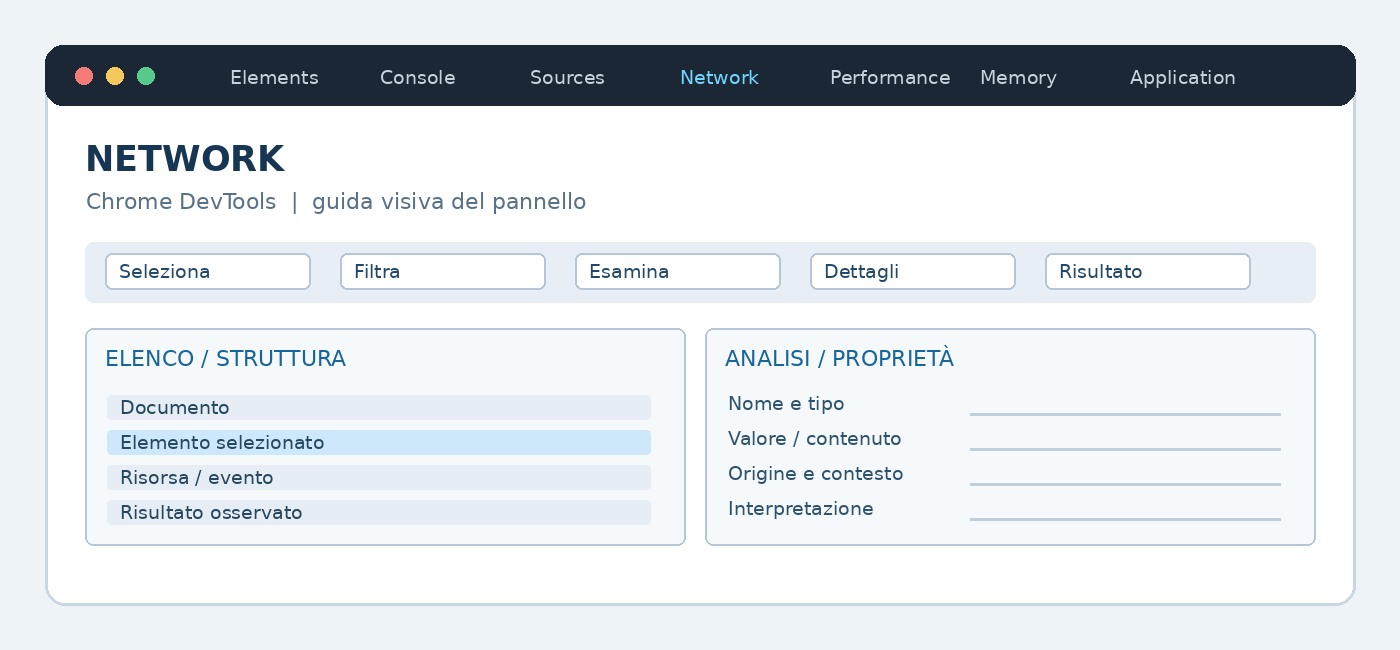The height and width of the screenshot is (650, 1400).
Task: Click the Seleziona step button
Action: click(x=208, y=272)
